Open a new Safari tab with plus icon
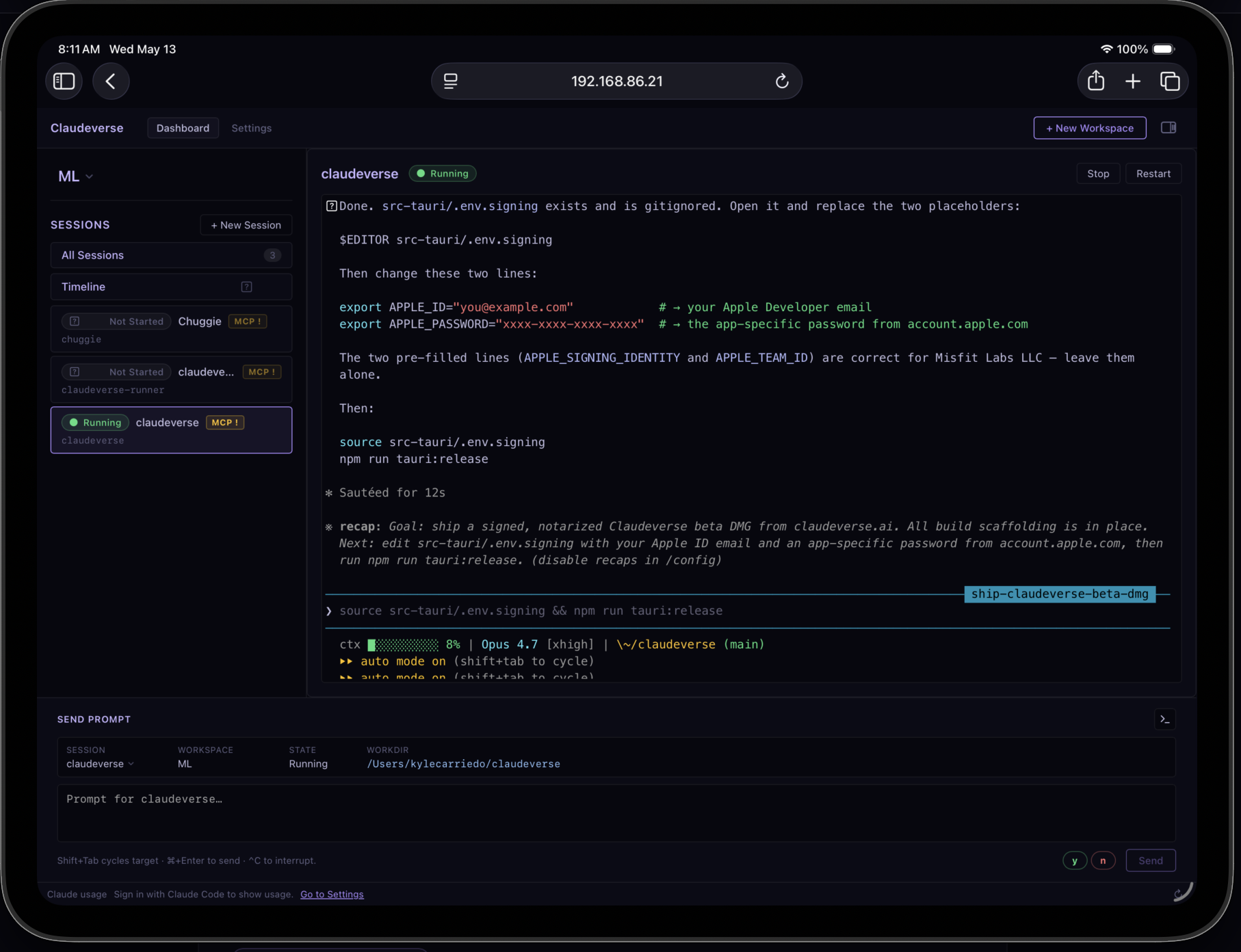The width and height of the screenshot is (1241, 952). click(x=1133, y=81)
